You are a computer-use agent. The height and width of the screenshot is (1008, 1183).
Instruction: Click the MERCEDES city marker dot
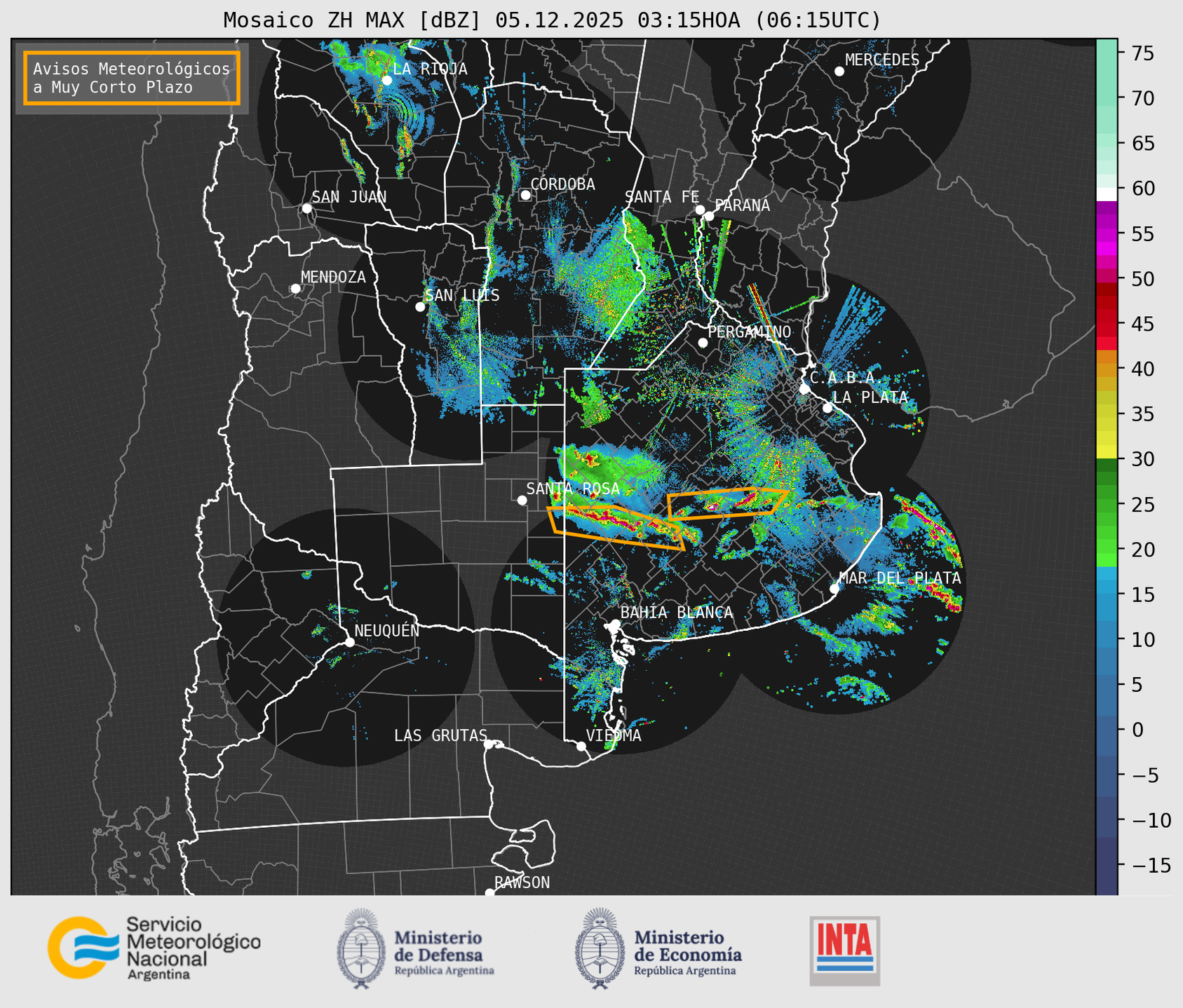tap(839, 71)
